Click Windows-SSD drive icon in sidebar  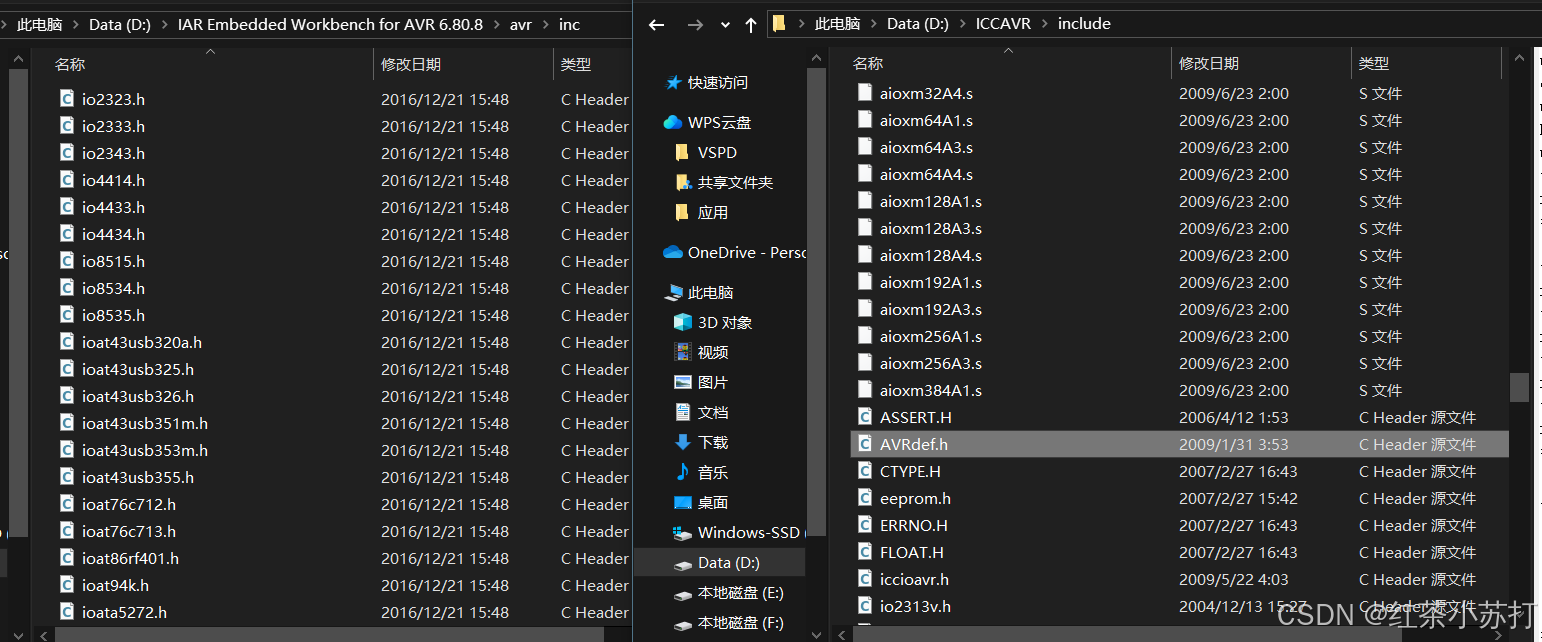click(x=683, y=533)
